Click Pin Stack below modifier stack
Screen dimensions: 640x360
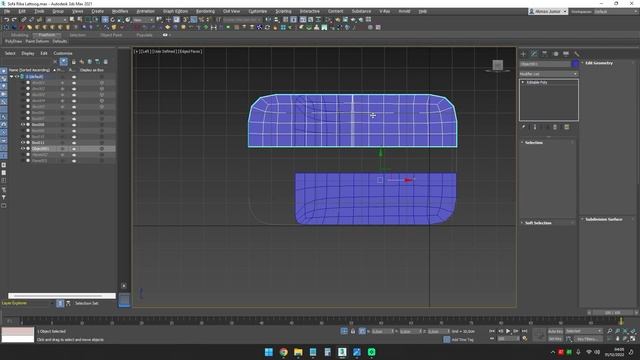(x=524, y=127)
